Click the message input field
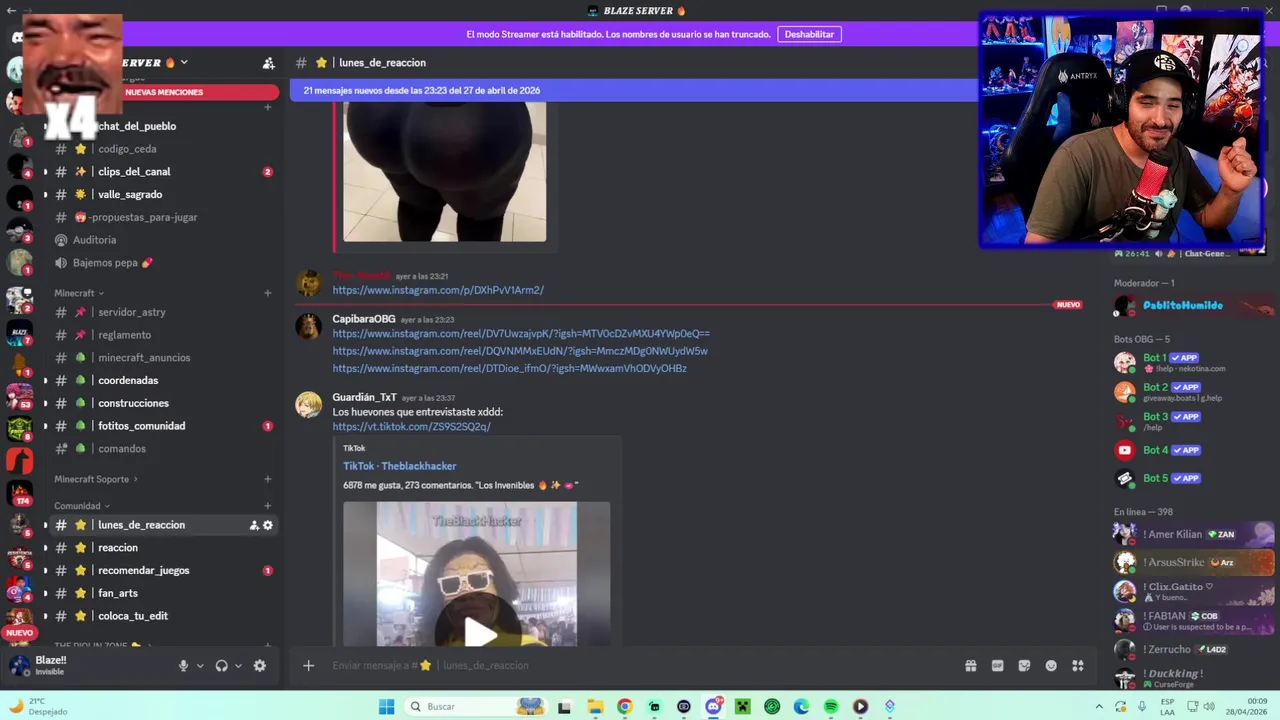The width and height of the screenshot is (1280, 720). pos(640,666)
